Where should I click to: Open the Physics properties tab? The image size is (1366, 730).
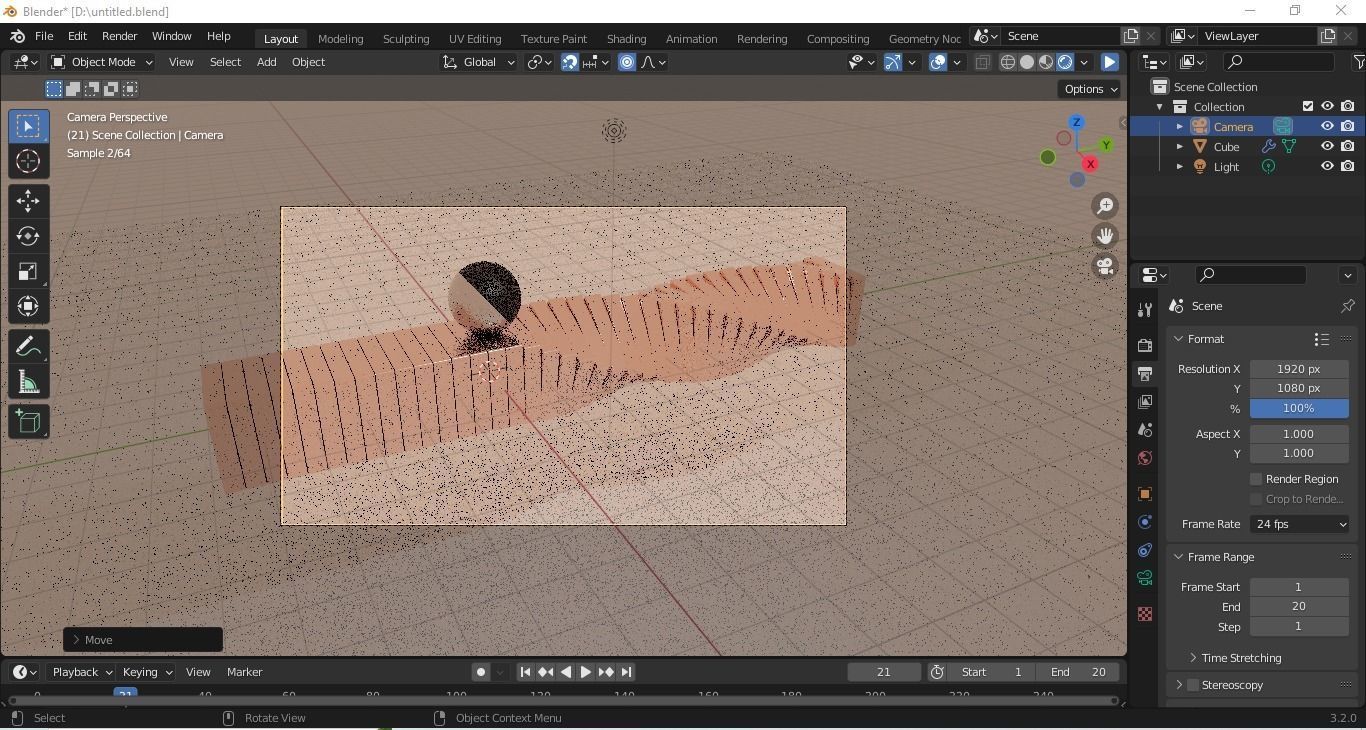[x=1145, y=522]
